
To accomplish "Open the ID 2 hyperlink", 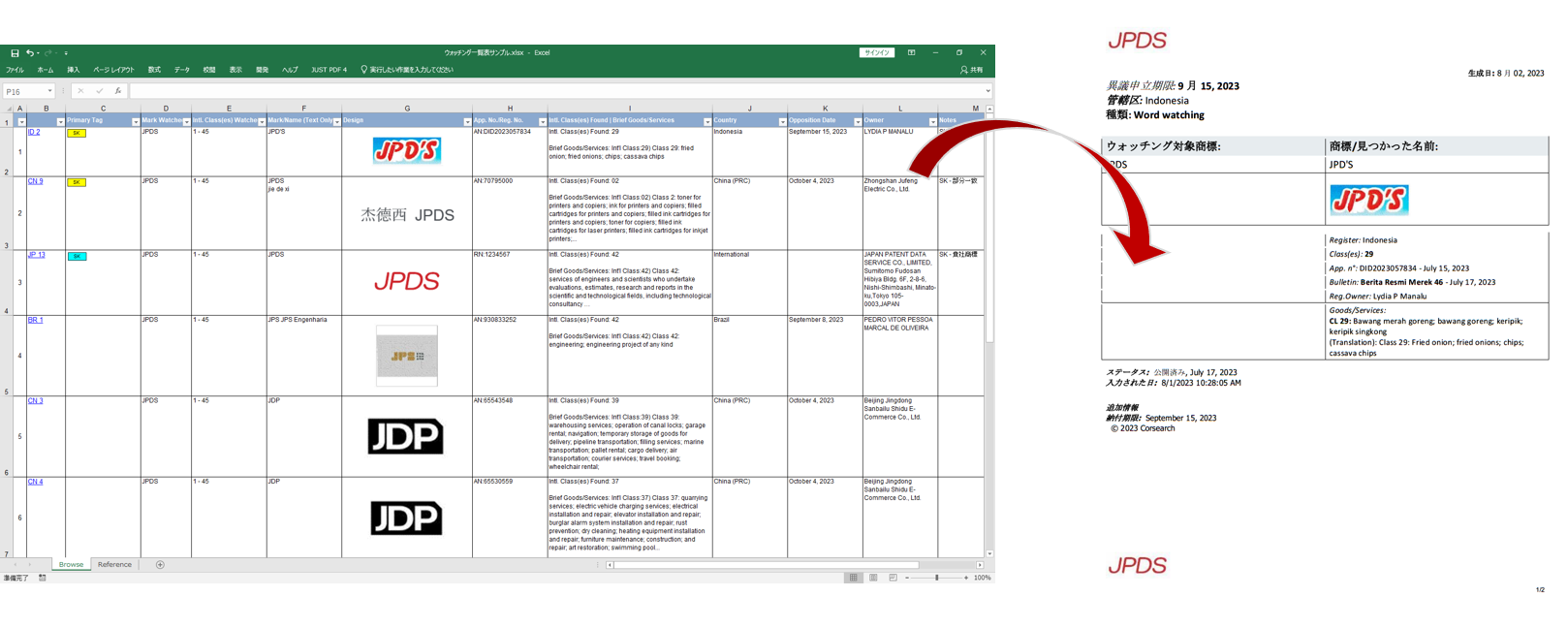I will (x=34, y=132).
